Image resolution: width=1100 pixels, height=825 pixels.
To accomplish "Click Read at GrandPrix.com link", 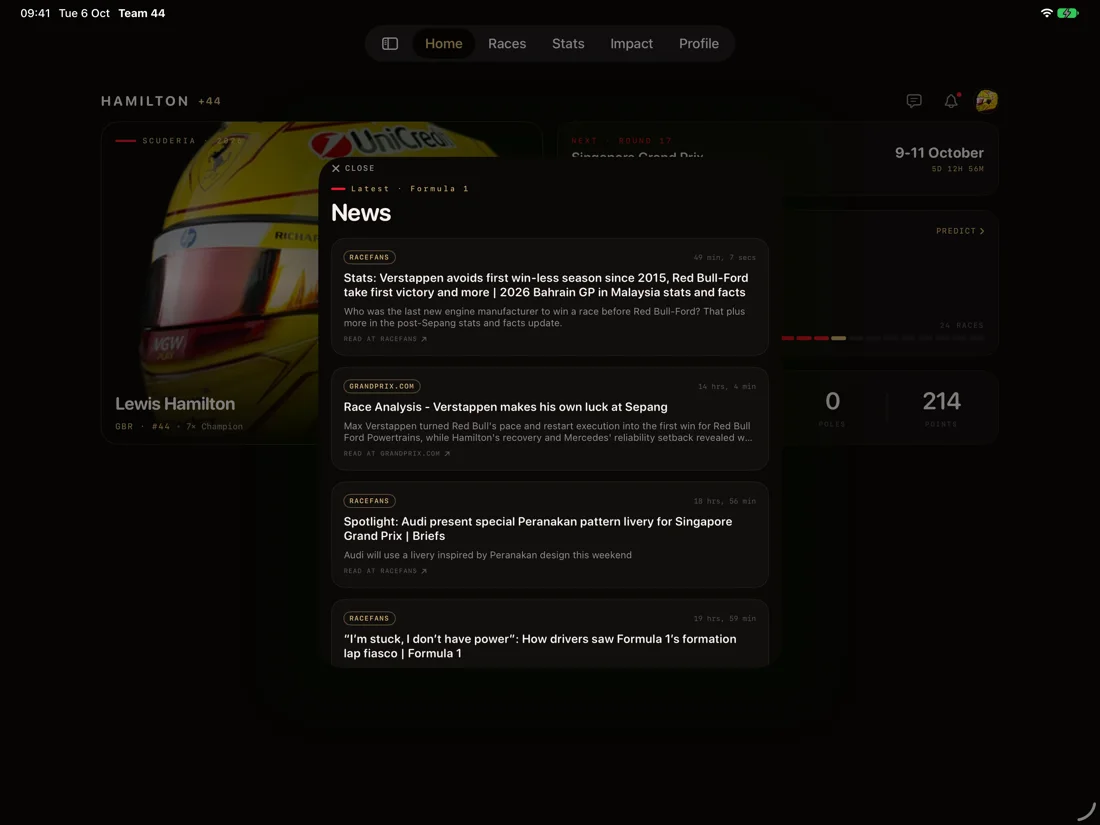I will coord(397,454).
